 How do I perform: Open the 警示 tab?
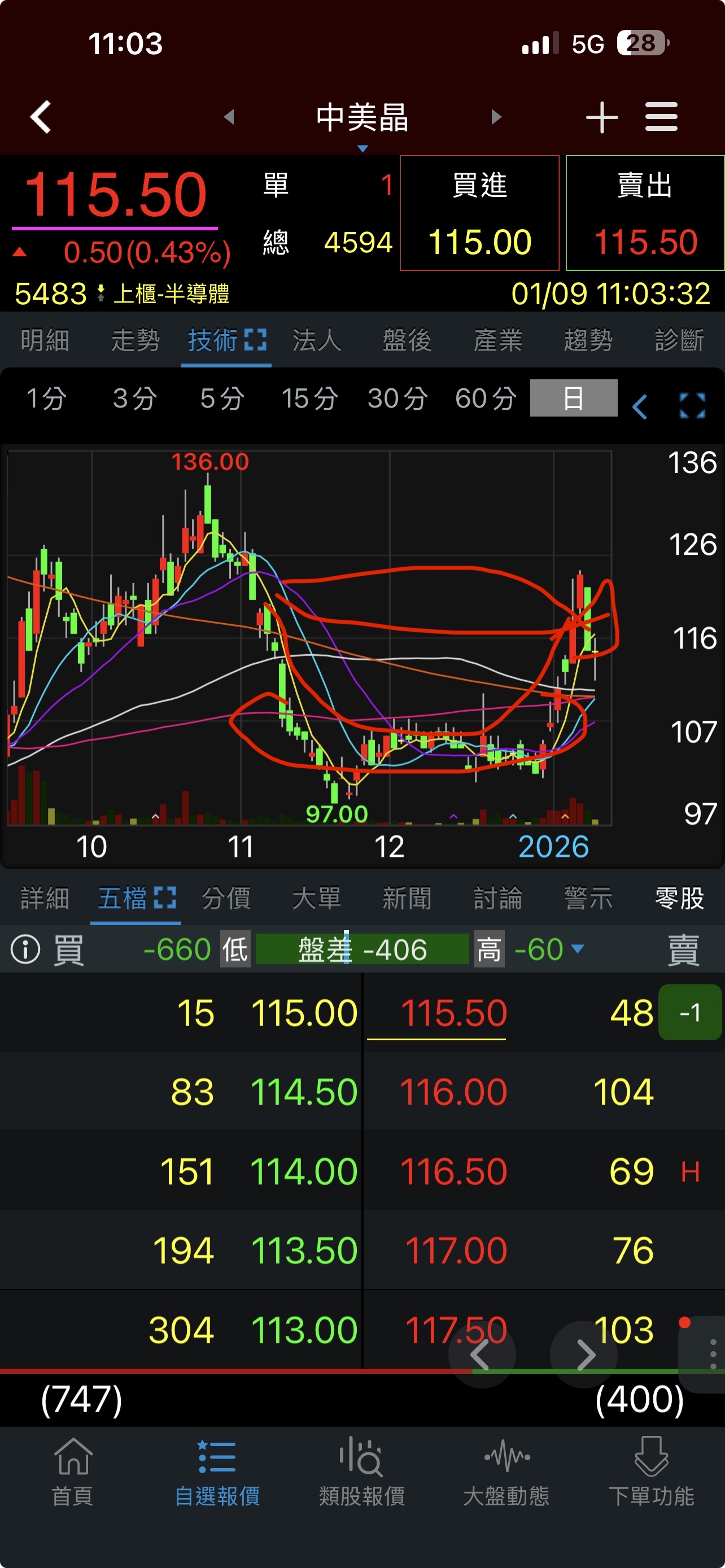point(588,898)
